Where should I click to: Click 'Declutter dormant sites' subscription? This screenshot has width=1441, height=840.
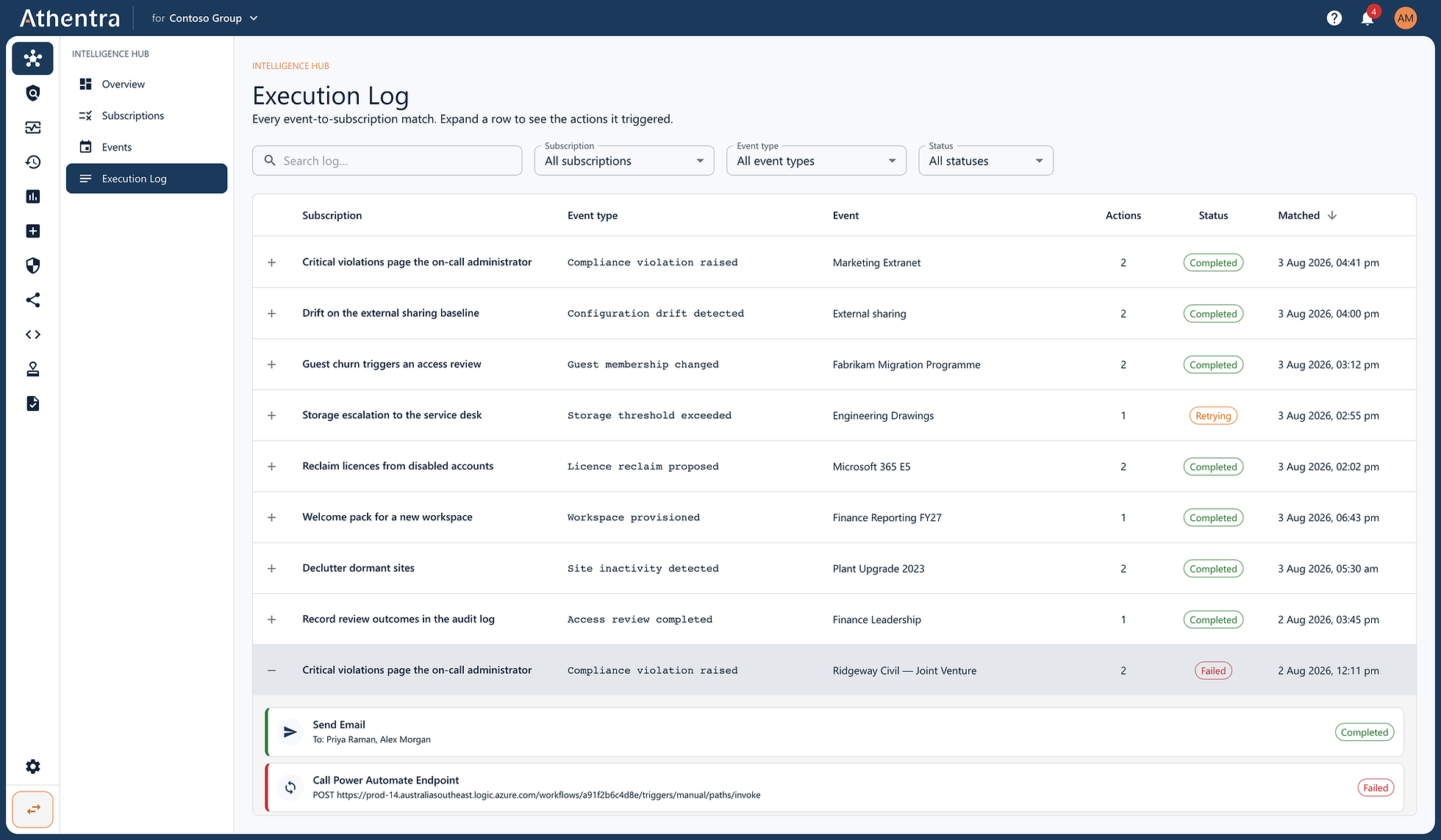coord(358,568)
